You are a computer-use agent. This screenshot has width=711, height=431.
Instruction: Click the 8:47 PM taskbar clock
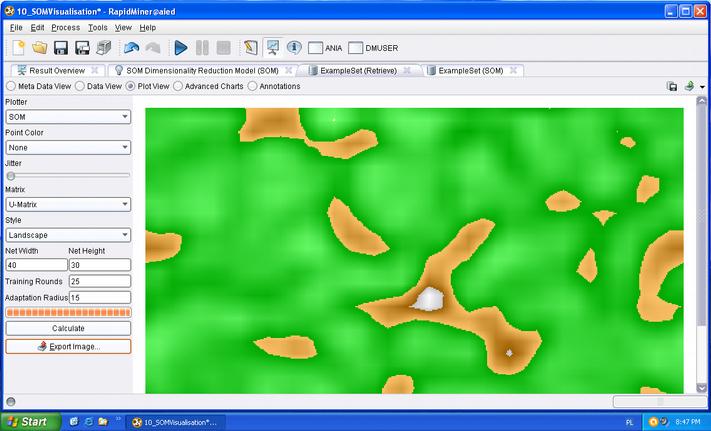click(688, 422)
